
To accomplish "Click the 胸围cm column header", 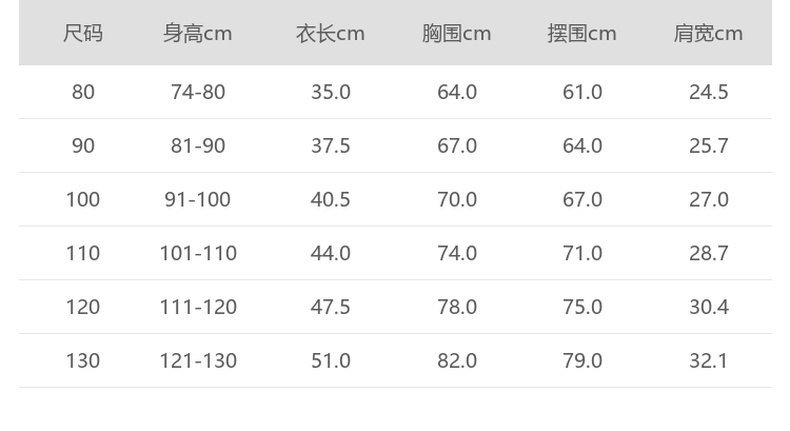I will (456, 34).
